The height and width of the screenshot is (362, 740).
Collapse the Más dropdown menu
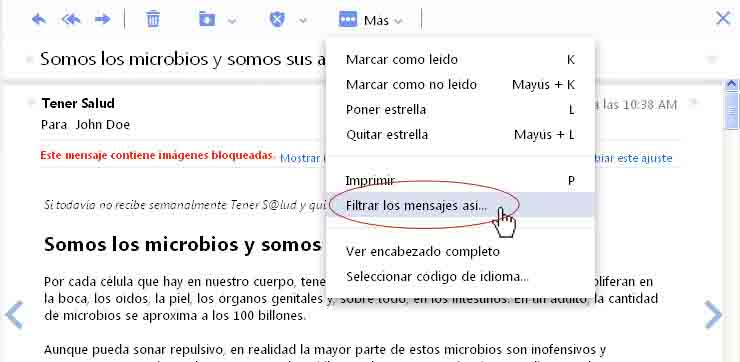[x=398, y=21]
